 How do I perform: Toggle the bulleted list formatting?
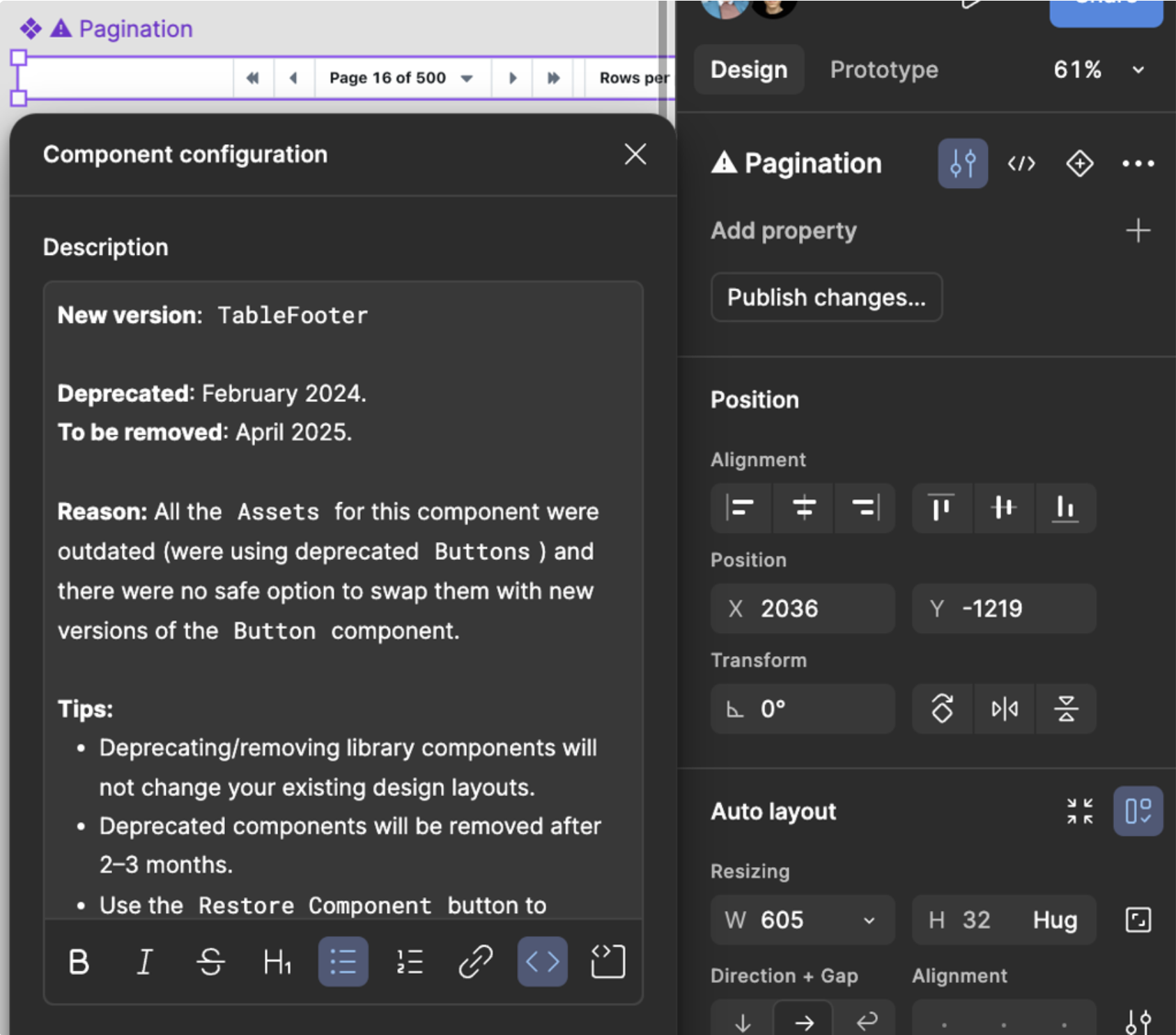[x=343, y=962]
